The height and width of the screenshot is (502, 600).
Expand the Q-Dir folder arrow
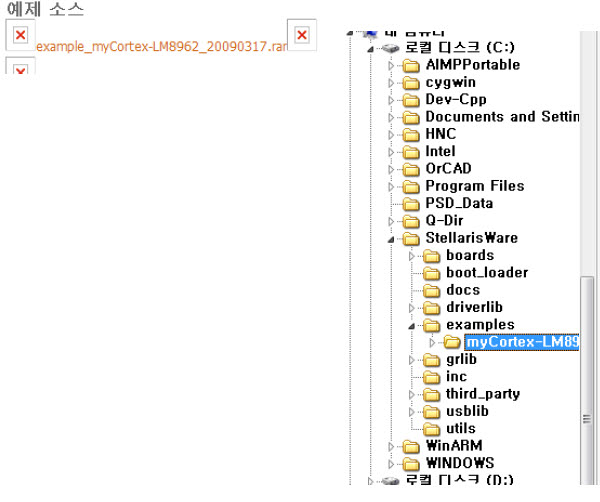pos(391,222)
